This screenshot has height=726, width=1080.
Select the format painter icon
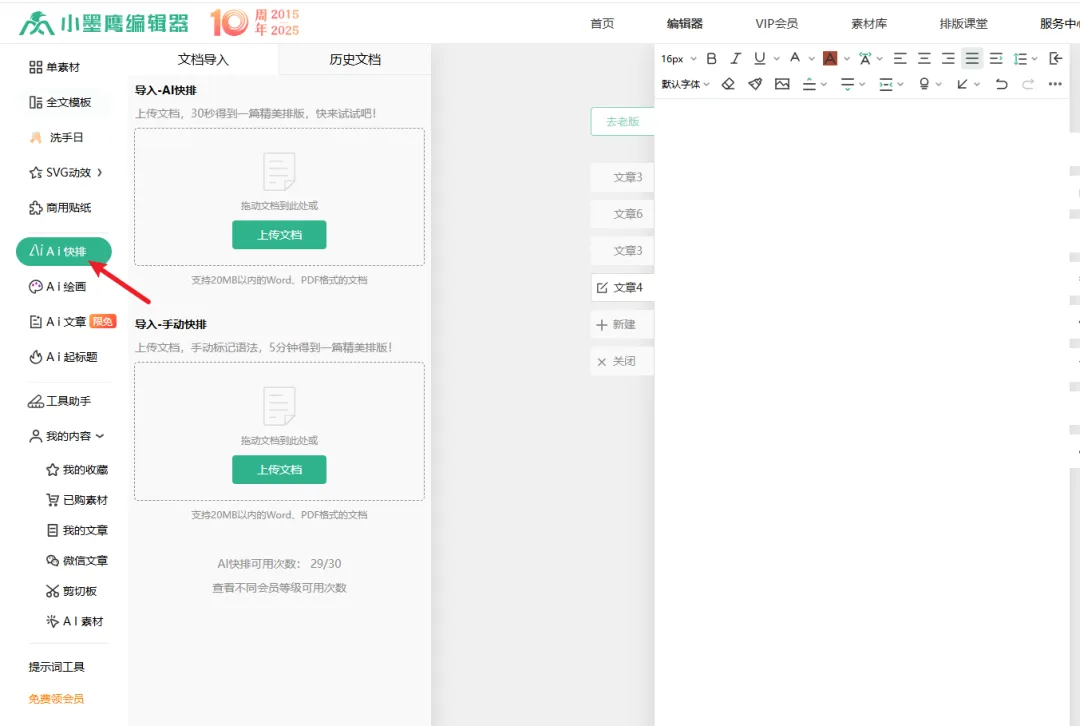[756, 84]
